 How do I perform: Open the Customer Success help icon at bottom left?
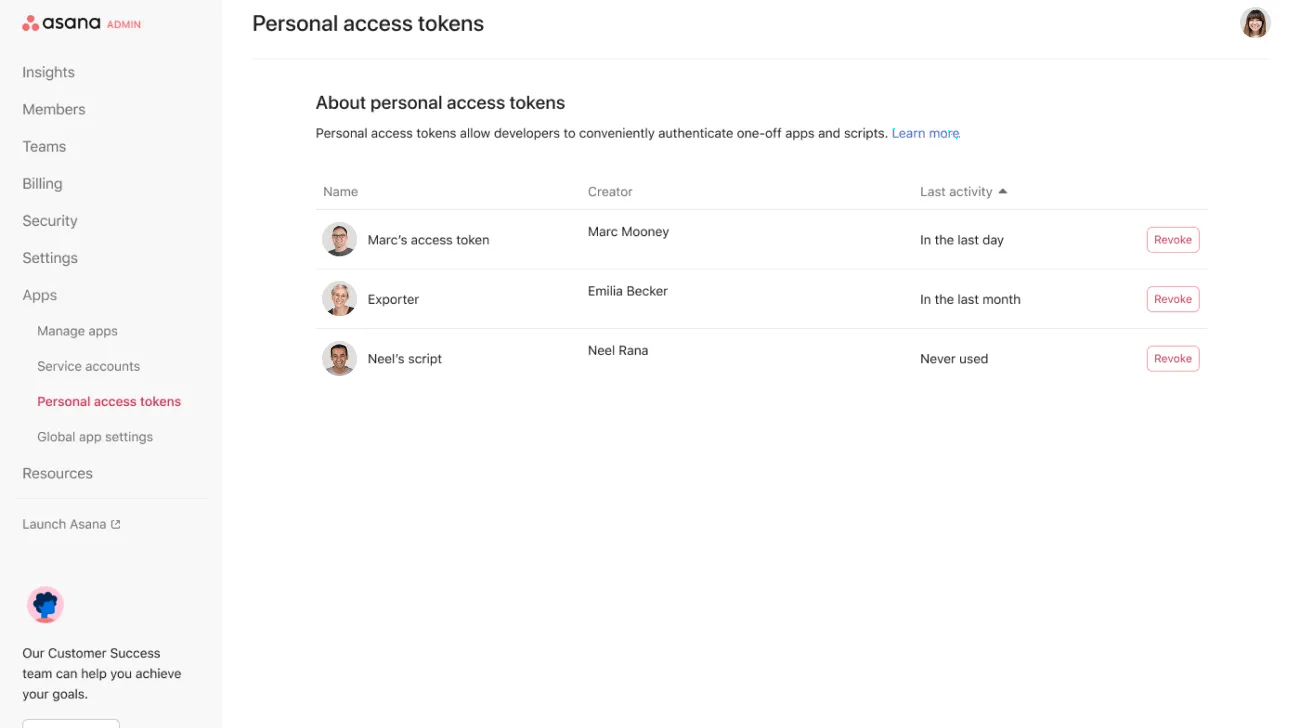pyautogui.click(x=45, y=604)
